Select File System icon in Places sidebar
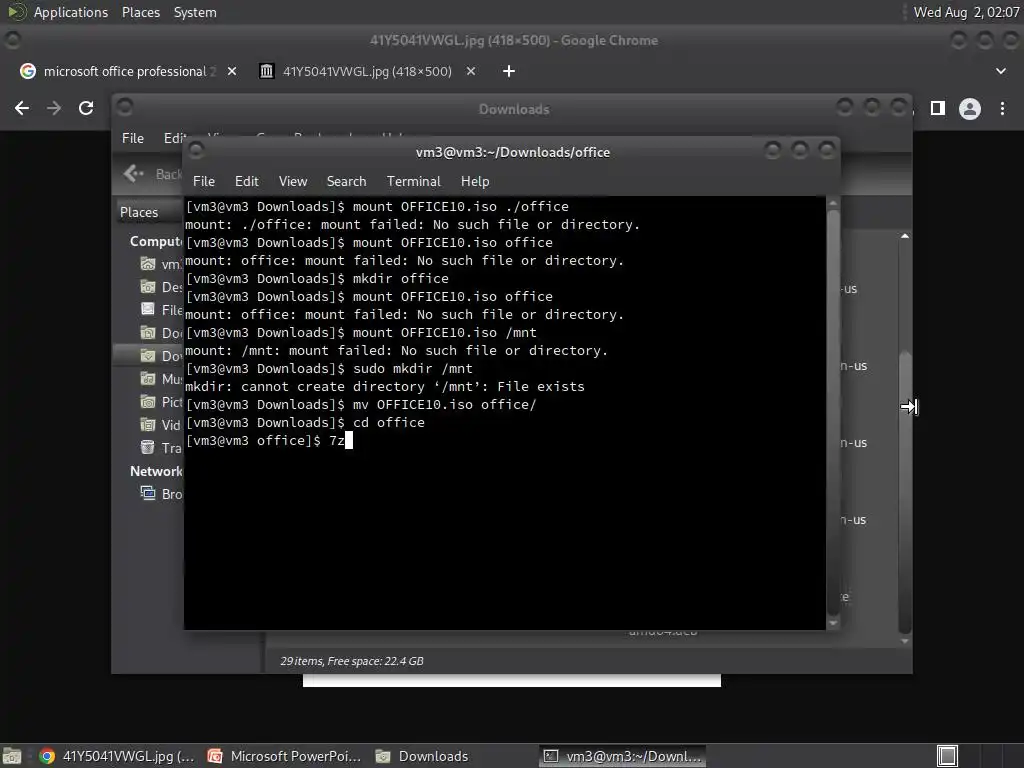Viewport: 1024px width, 768px height. coord(148,310)
